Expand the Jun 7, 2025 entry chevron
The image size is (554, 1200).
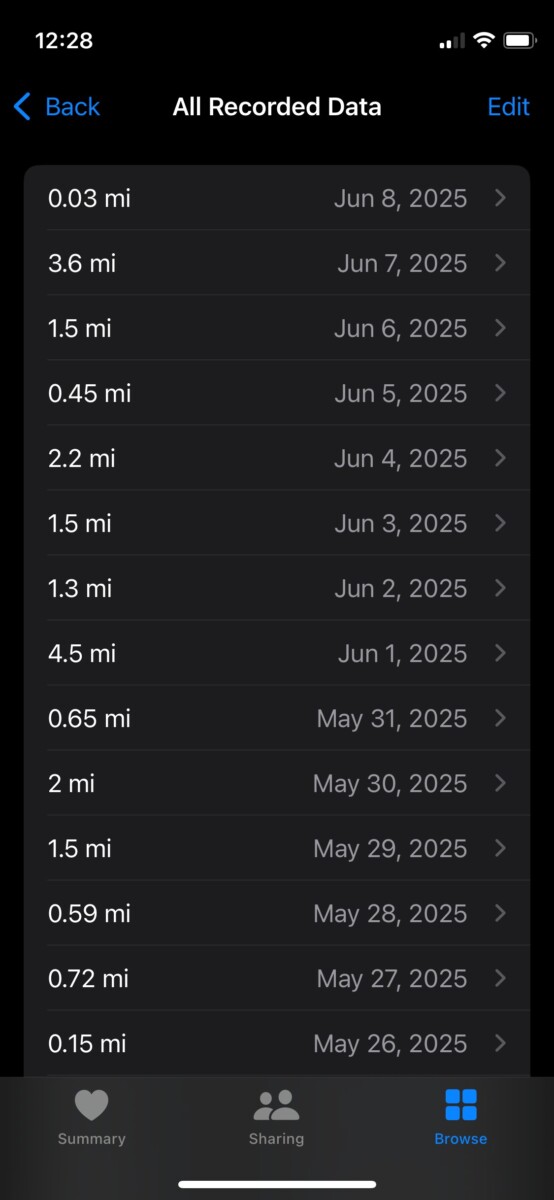coord(501,263)
